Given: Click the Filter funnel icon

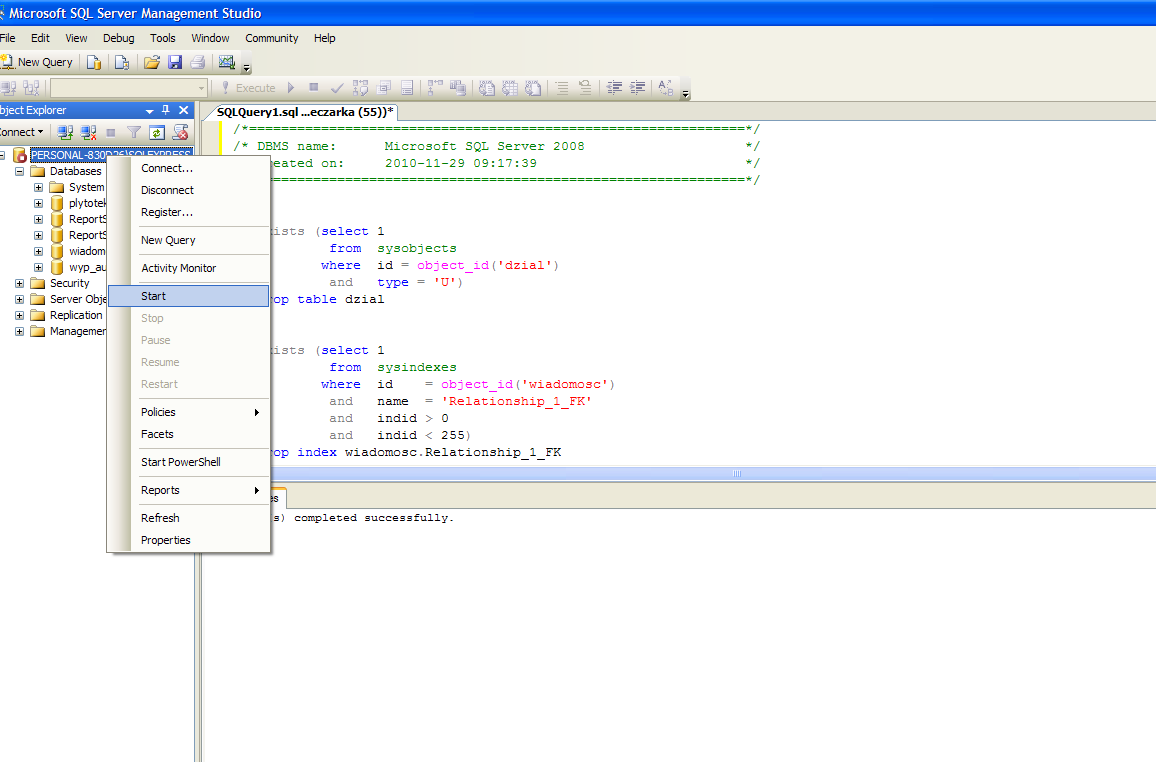Looking at the screenshot, I should [x=133, y=133].
